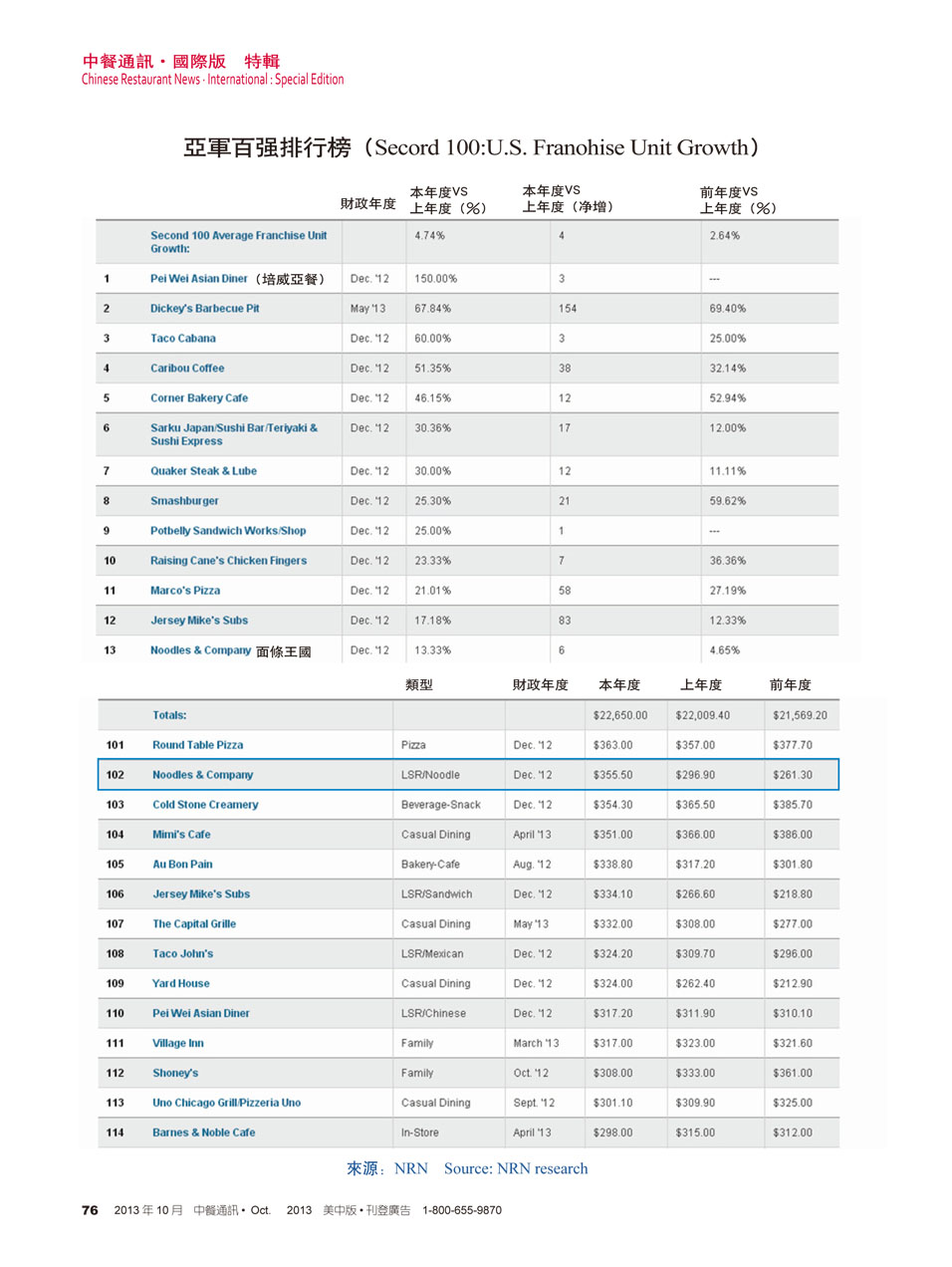
Task: Select the page number 76 in footer
Action: [90, 1210]
